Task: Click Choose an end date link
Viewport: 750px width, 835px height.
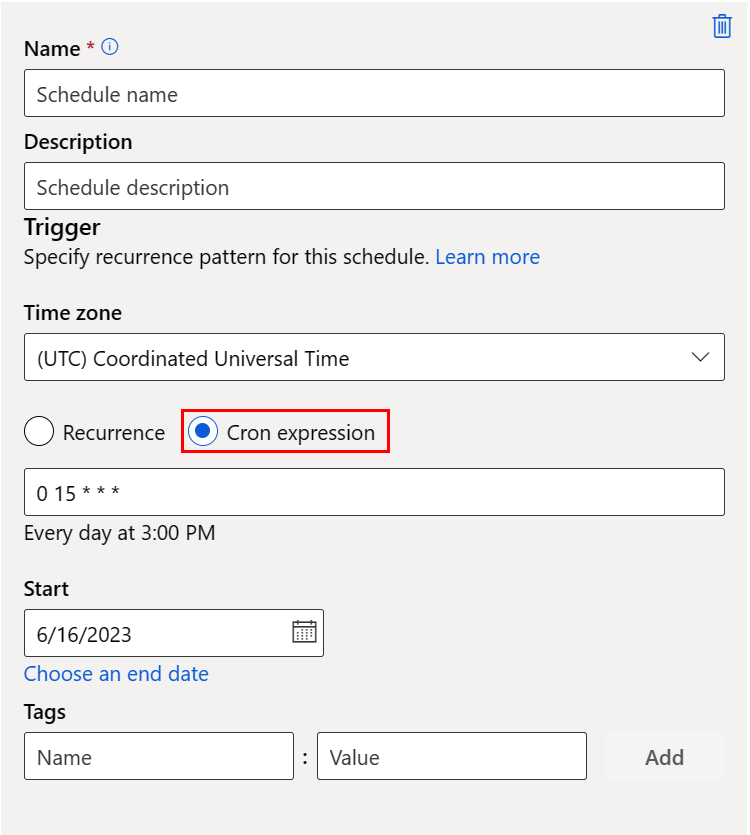Action: click(116, 673)
